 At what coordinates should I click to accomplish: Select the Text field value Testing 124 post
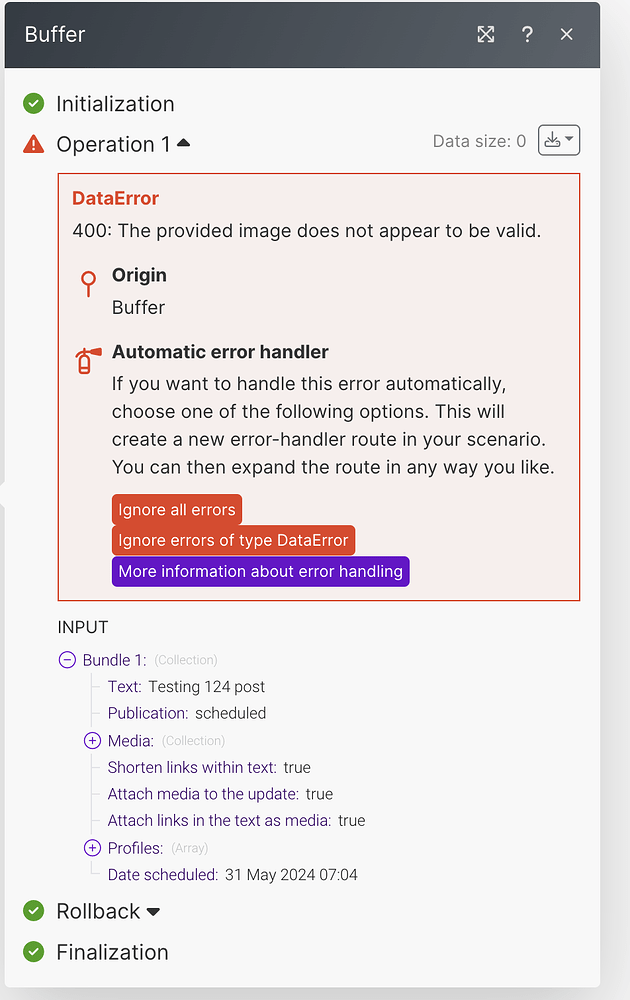207,687
